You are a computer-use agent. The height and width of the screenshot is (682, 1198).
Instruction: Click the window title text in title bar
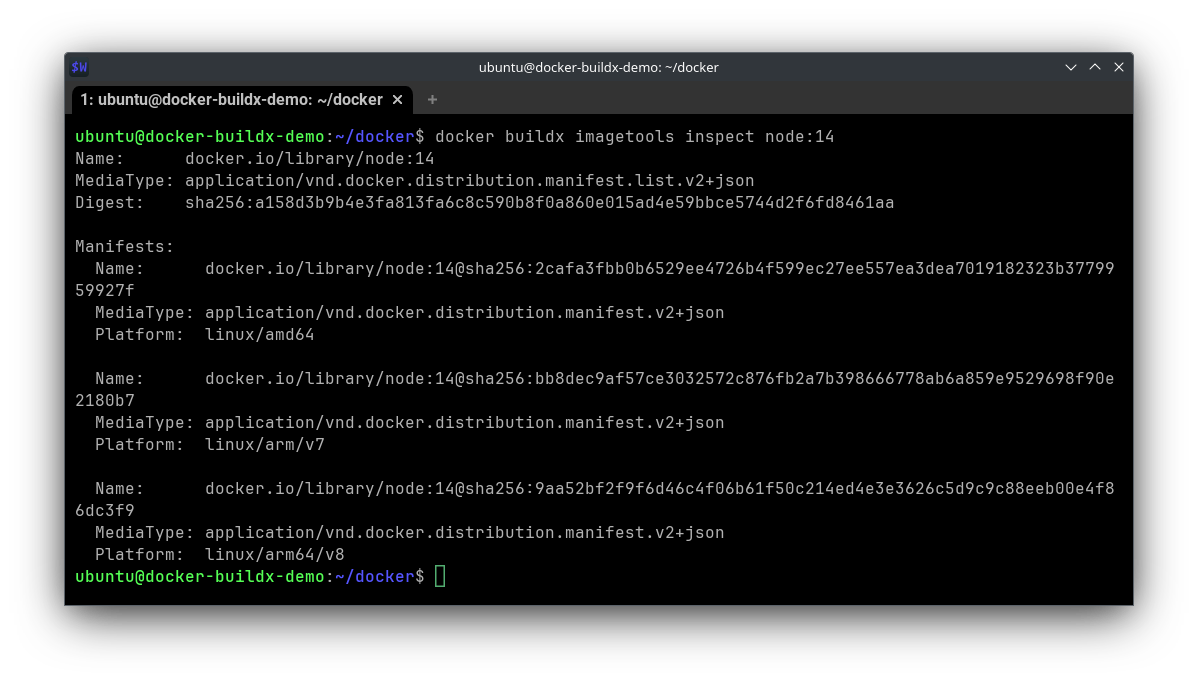[598, 68]
